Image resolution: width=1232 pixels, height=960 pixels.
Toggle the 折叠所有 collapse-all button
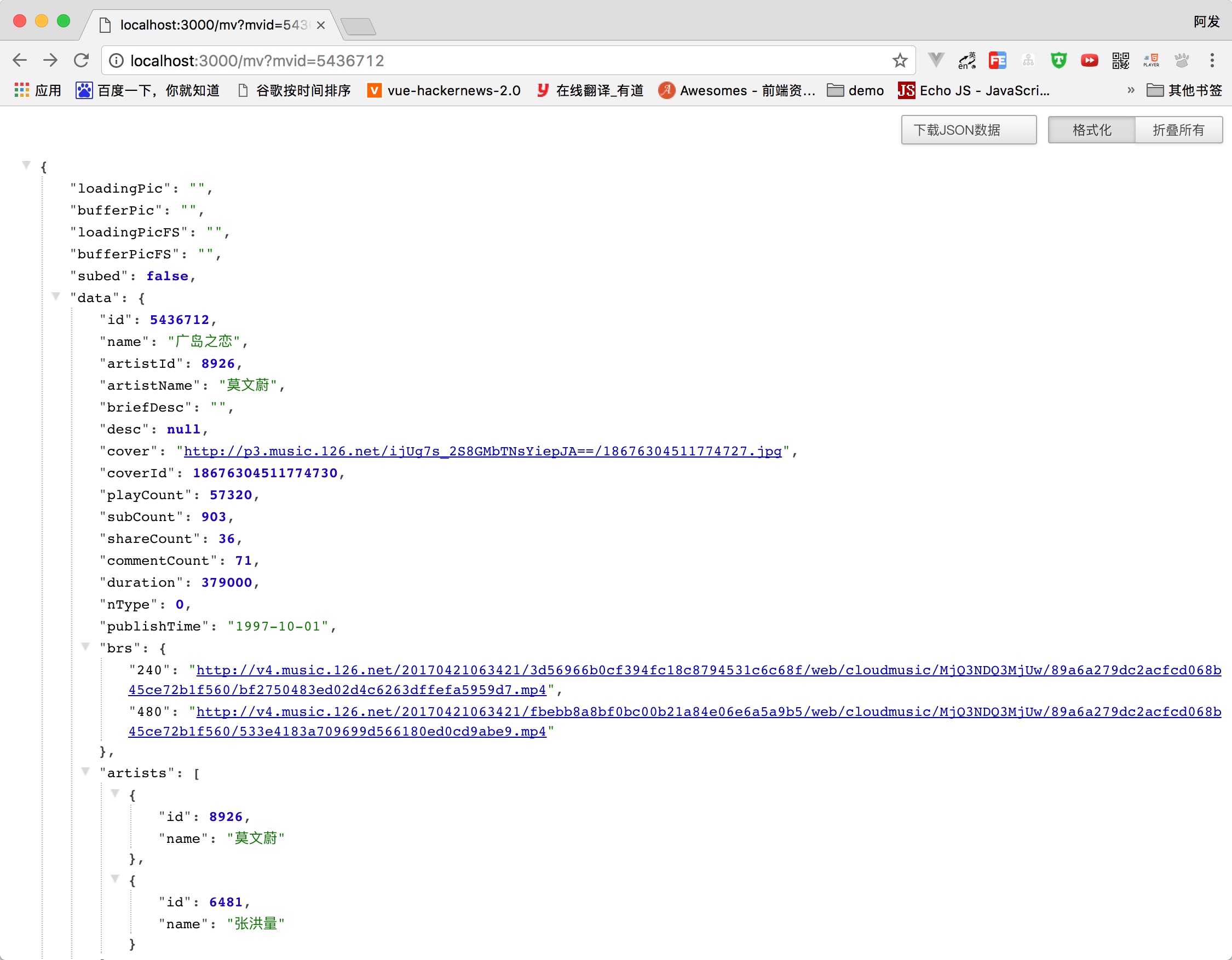[1178, 130]
